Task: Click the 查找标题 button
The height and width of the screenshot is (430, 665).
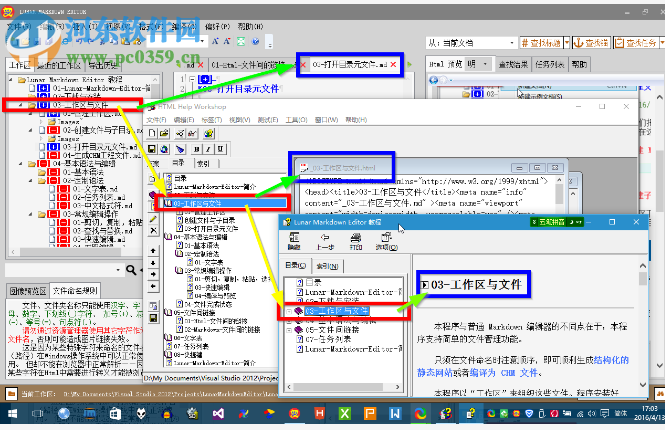Action: click(542, 43)
